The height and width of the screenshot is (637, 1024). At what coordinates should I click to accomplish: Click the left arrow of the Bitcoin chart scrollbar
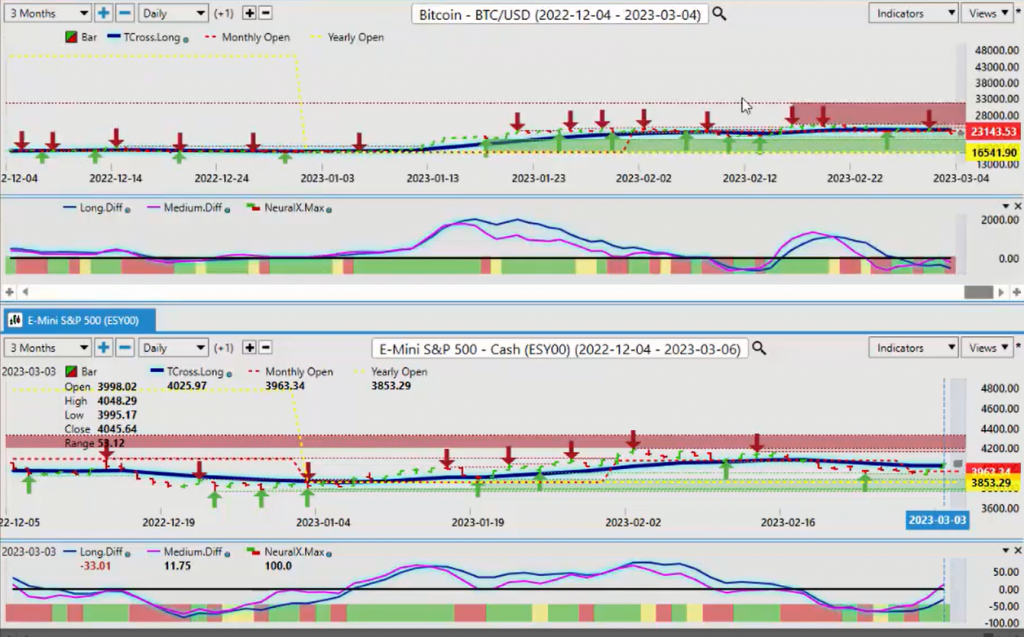pyautogui.click(x=25, y=292)
